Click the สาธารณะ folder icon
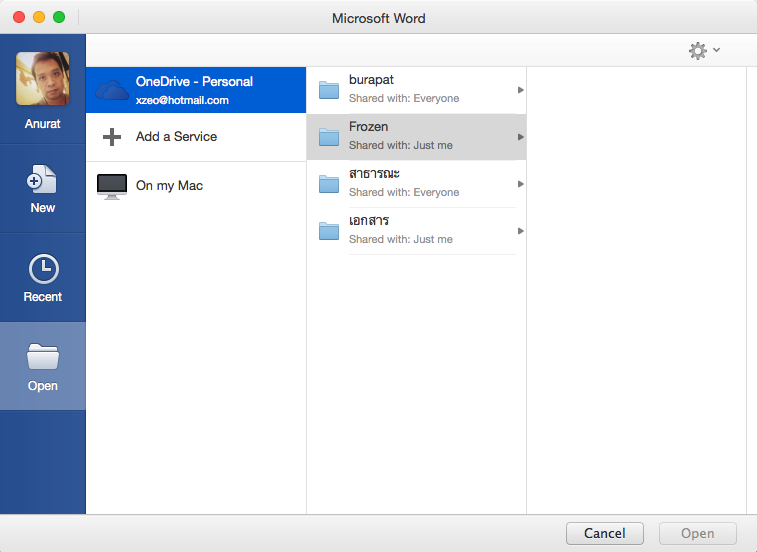 [x=329, y=184]
